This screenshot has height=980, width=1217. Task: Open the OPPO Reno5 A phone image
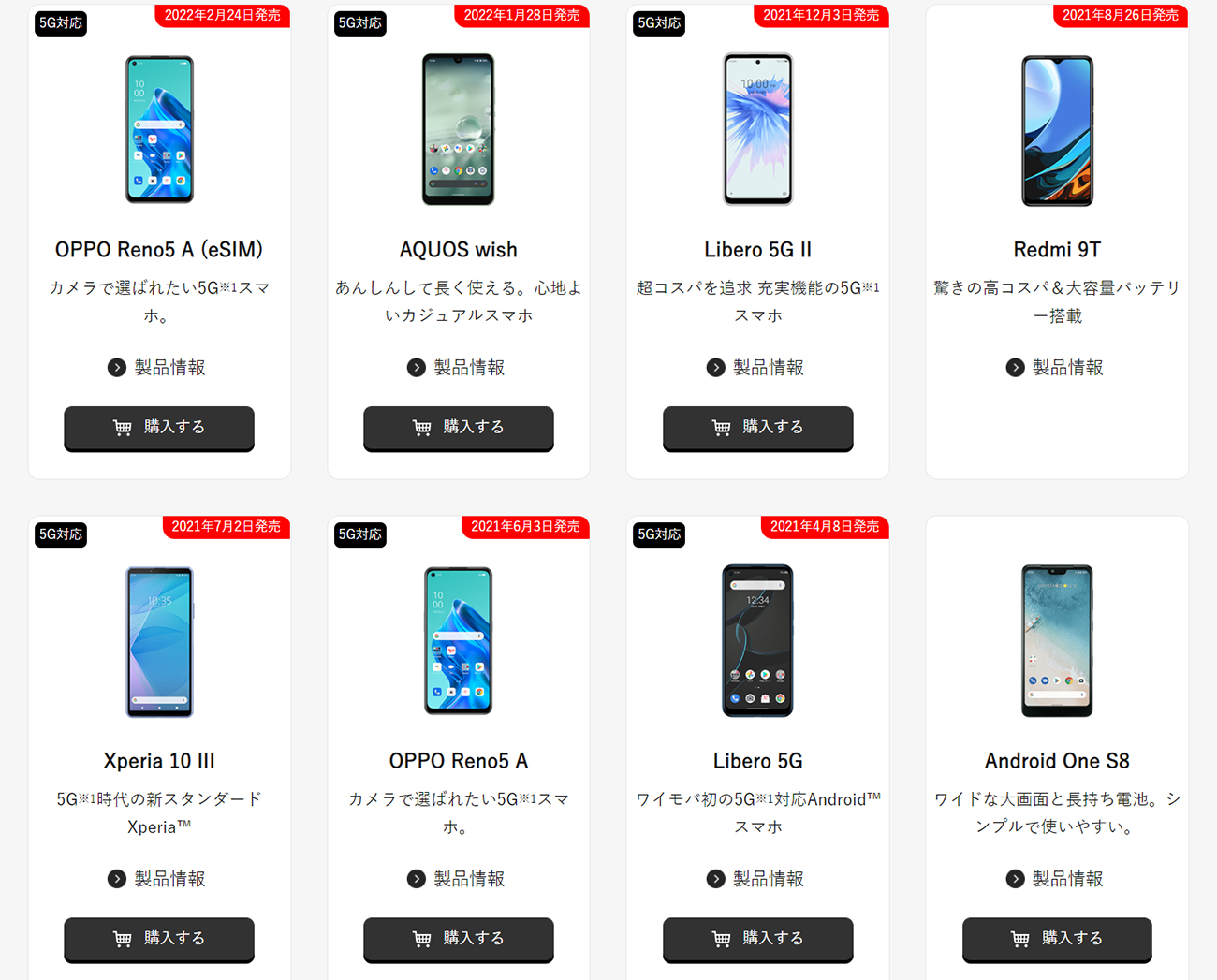coord(459,641)
